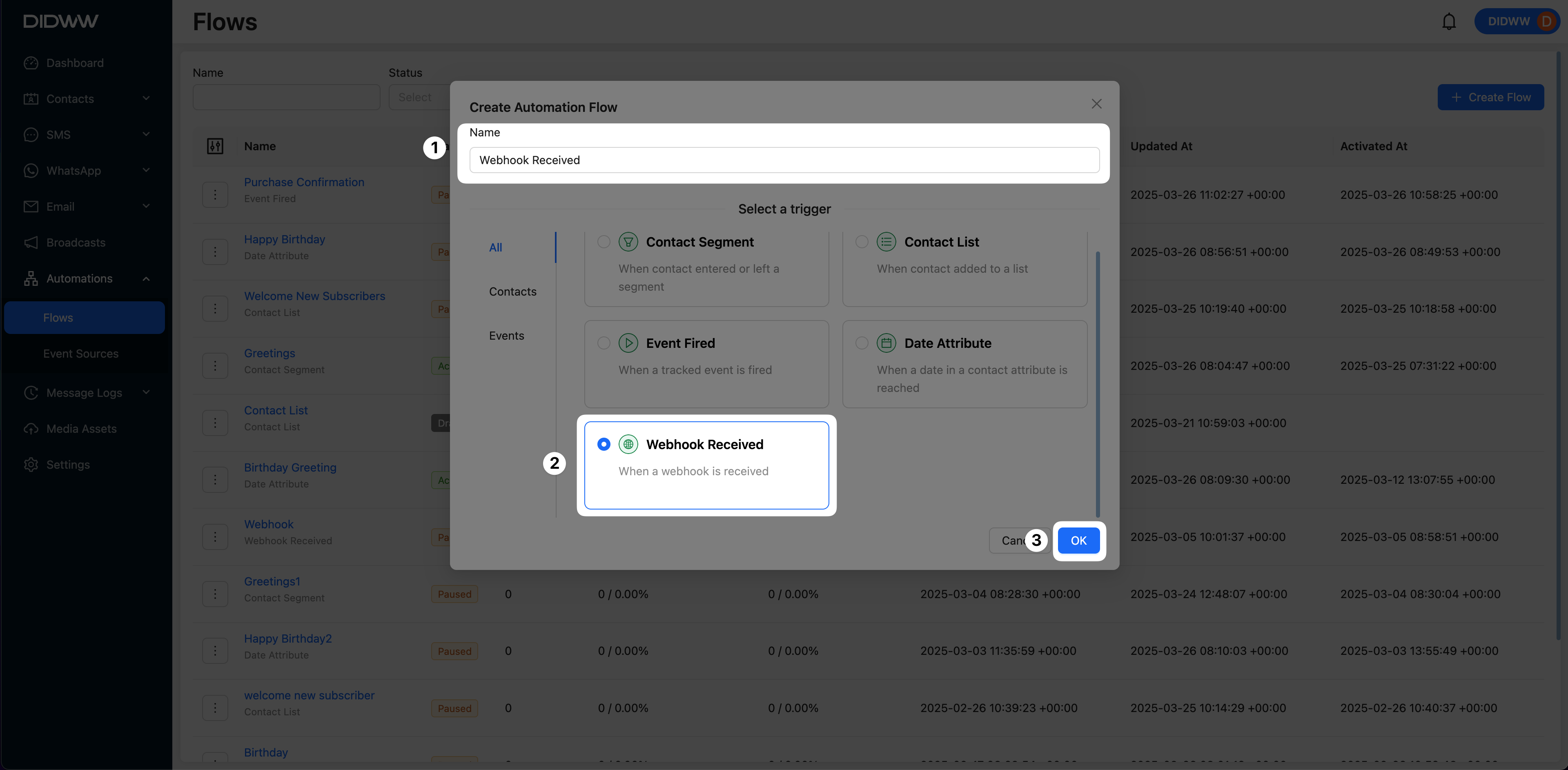1568x770 pixels.
Task: Click the Settings gear icon in sidebar
Action: (x=31, y=465)
